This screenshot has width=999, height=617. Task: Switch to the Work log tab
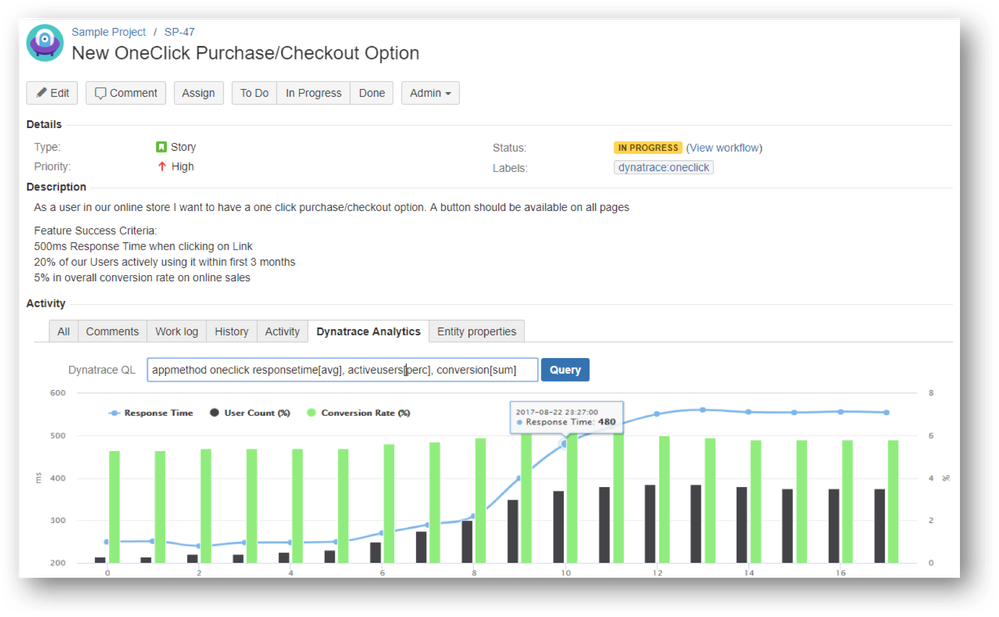click(176, 331)
